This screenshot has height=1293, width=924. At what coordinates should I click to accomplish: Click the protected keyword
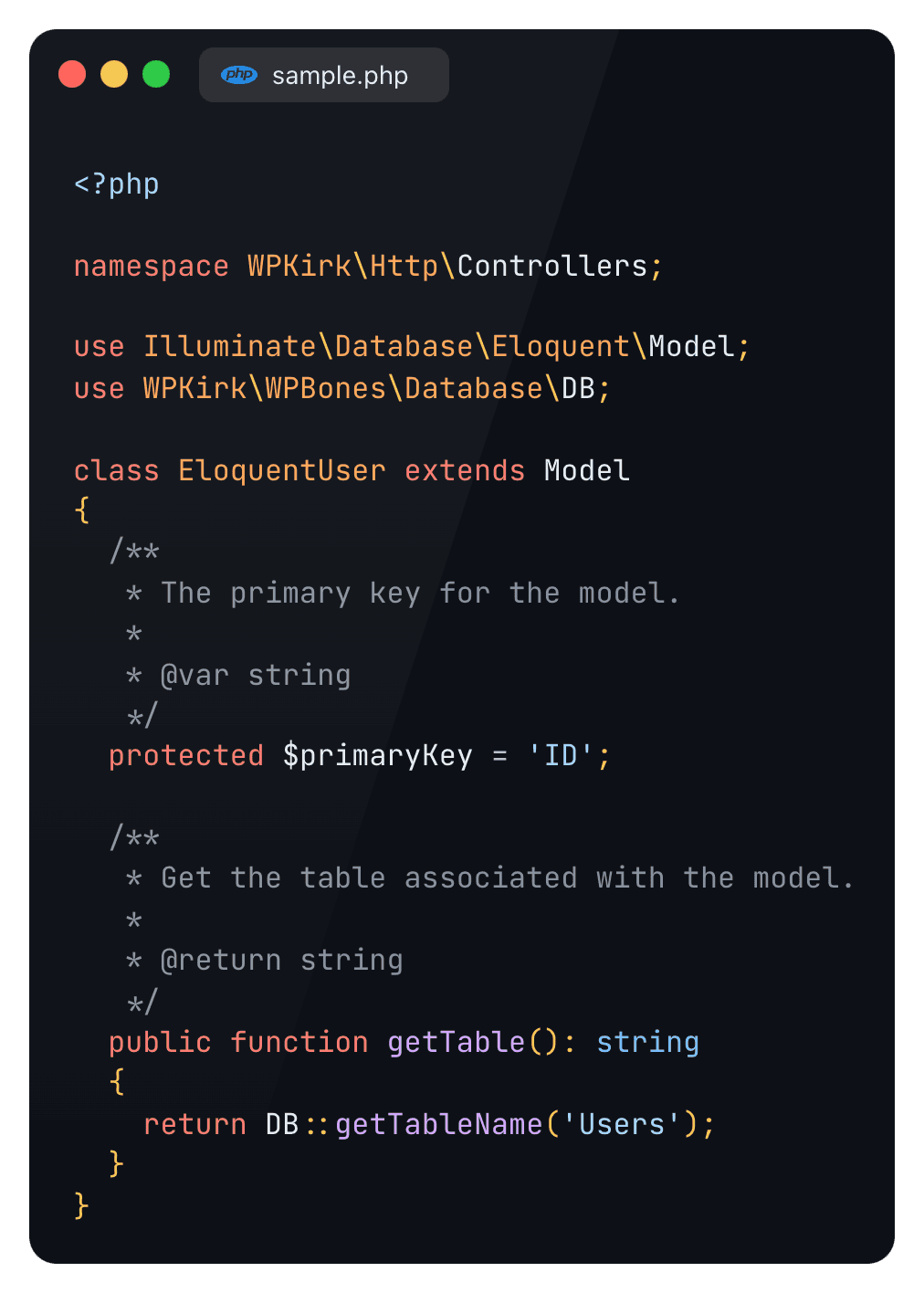tap(185, 755)
